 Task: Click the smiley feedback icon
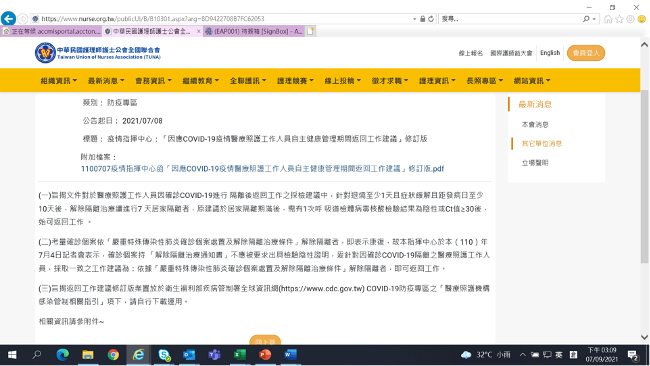(642, 19)
